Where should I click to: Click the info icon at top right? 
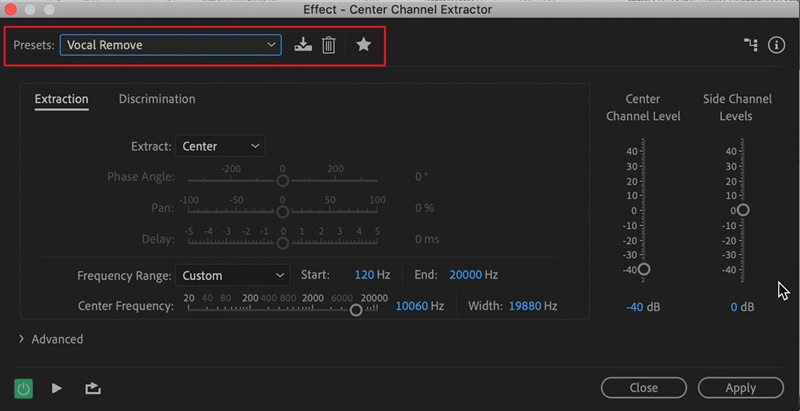click(x=776, y=45)
